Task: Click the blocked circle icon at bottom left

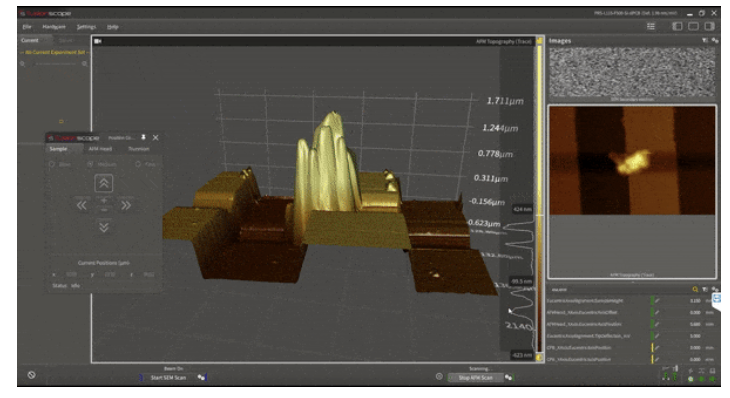Action: tap(31, 375)
